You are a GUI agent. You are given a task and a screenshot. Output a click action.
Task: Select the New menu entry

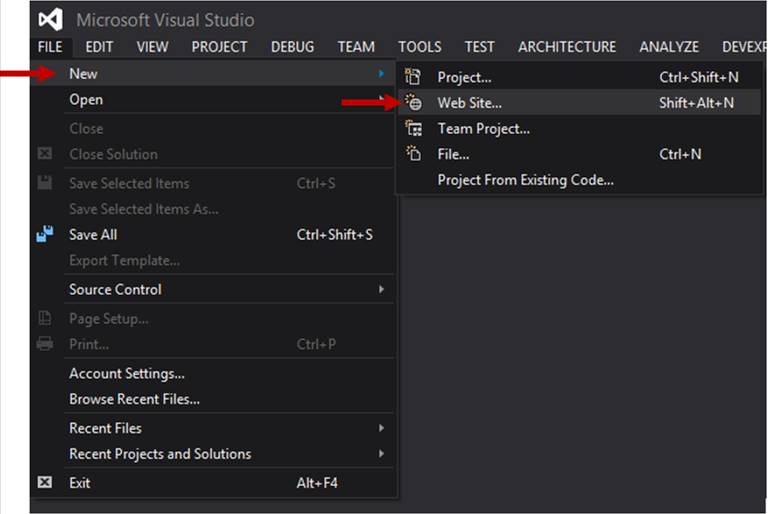[x=213, y=73]
